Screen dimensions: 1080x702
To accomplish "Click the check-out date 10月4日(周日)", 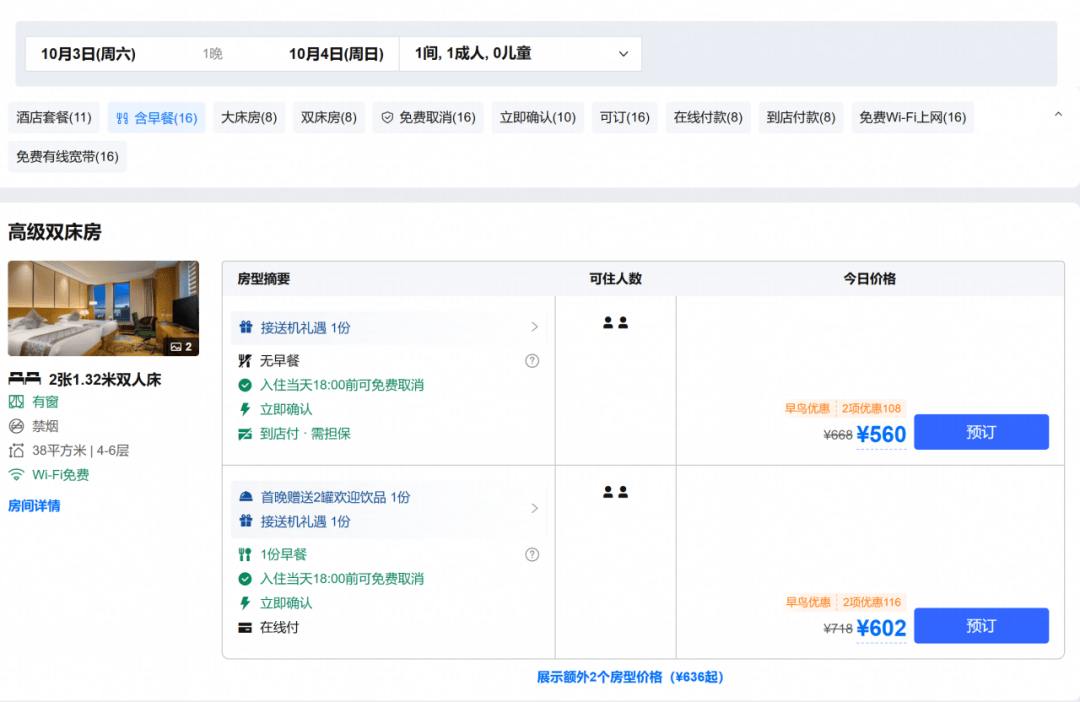I will [336, 54].
